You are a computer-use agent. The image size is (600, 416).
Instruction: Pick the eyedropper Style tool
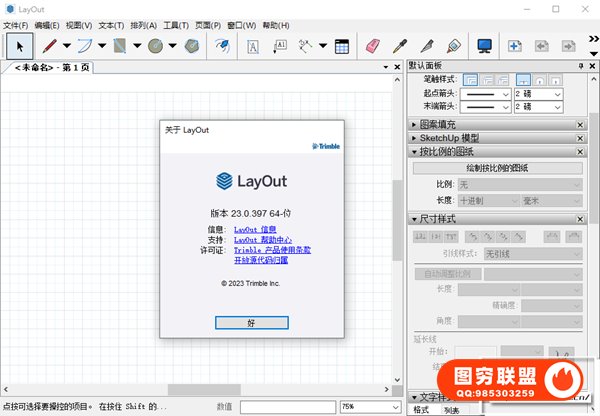pos(401,45)
